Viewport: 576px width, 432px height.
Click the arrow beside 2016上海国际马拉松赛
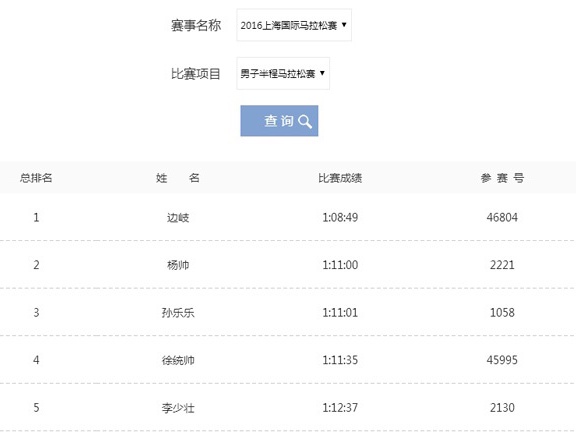tap(344, 25)
